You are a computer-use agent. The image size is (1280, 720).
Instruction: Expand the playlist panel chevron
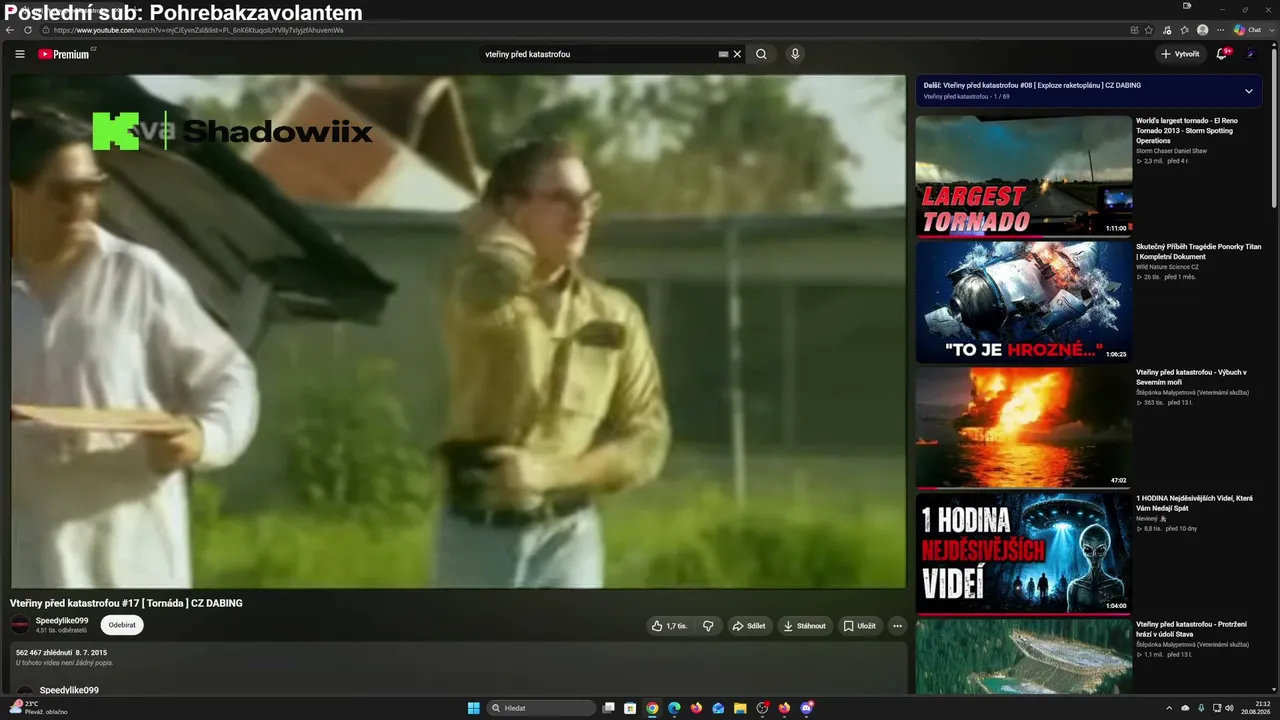coord(1249,91)
